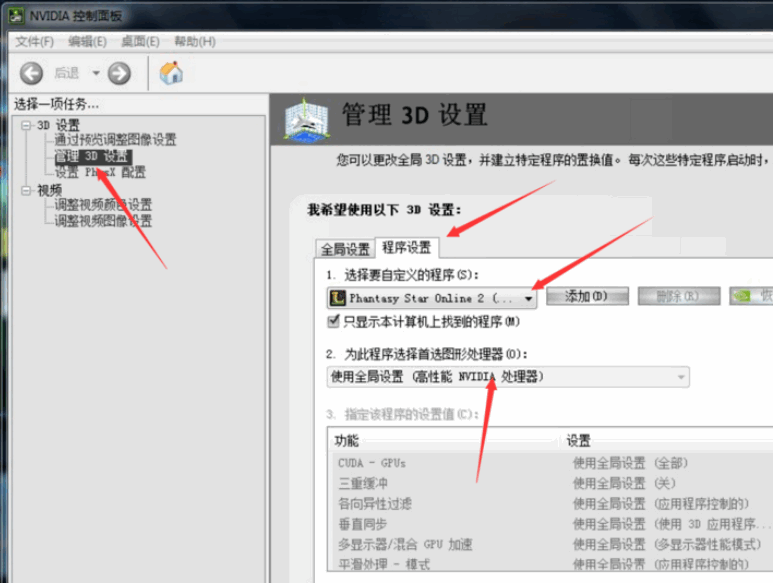Click the 管理 3D 设置 header icon
773x583 pixels.
[x=307, y=119]
